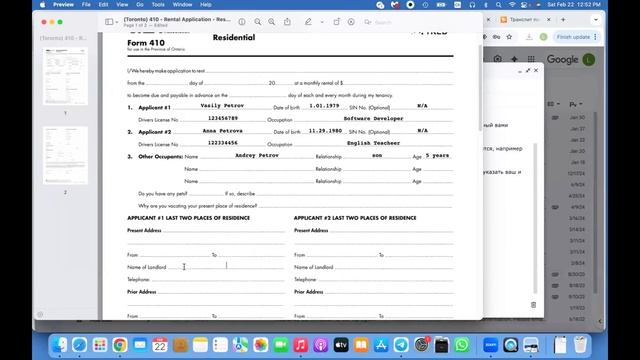640x360 pixels.
Task: Open the markup pen dropdown arrow
Action: (322, 22)
